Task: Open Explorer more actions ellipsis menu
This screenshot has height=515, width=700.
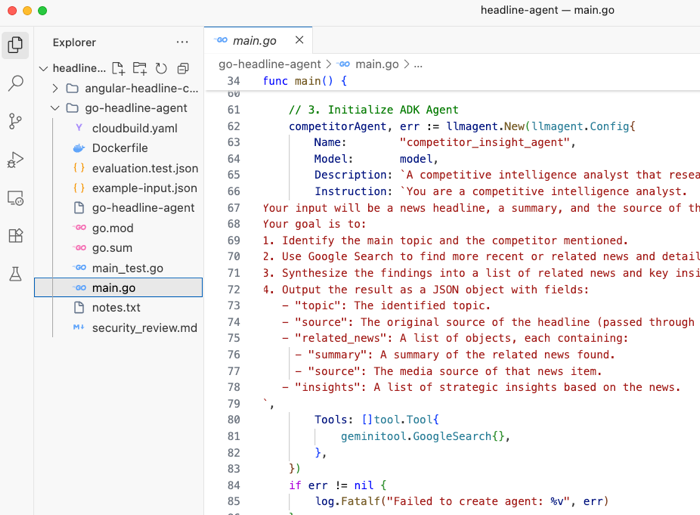Action: pos(182,43)
